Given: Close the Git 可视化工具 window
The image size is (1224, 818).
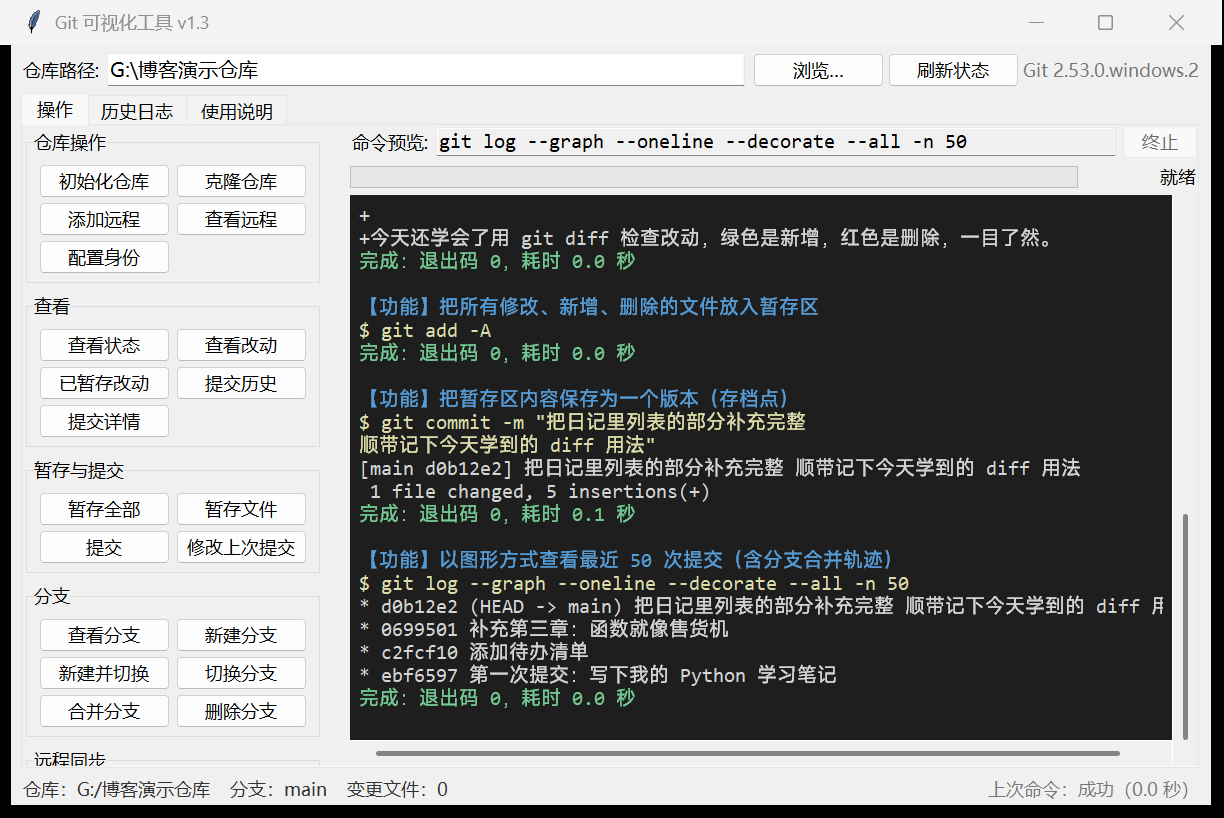Looking at the screenshot, I should pyautogui.click(x=1177, y=22).
